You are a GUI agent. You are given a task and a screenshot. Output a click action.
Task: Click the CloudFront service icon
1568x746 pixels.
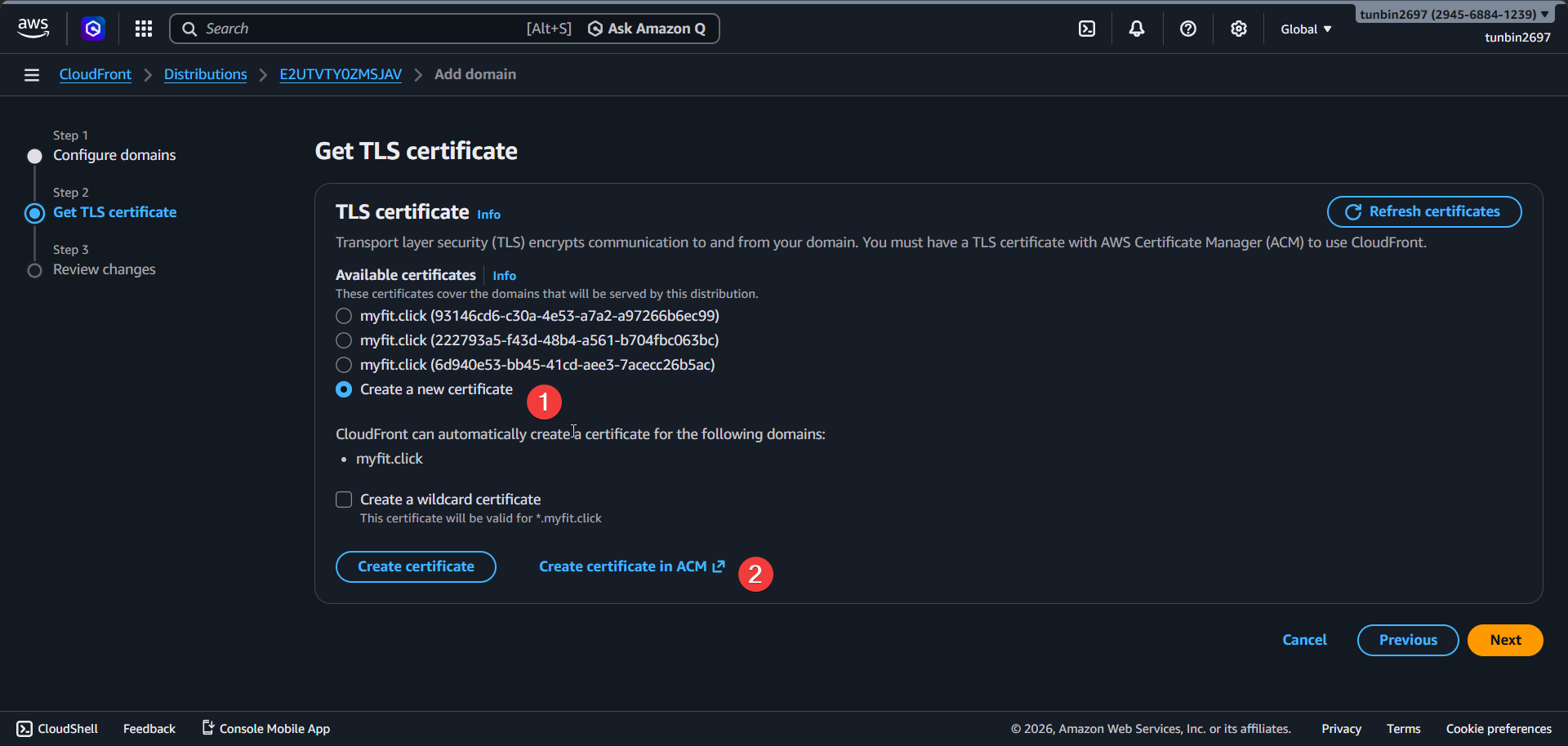point(92,28)
